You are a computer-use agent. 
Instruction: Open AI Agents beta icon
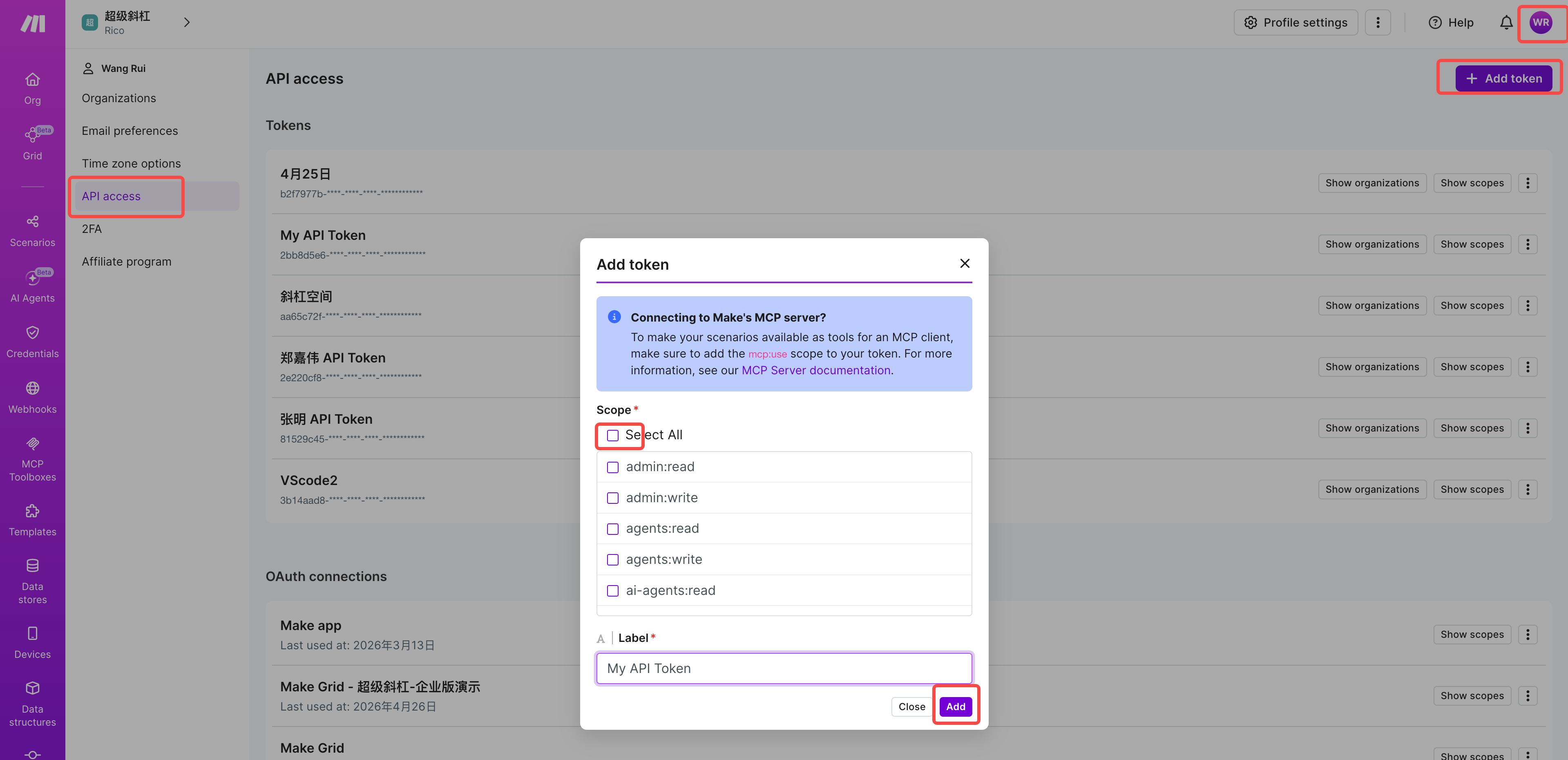32,278
